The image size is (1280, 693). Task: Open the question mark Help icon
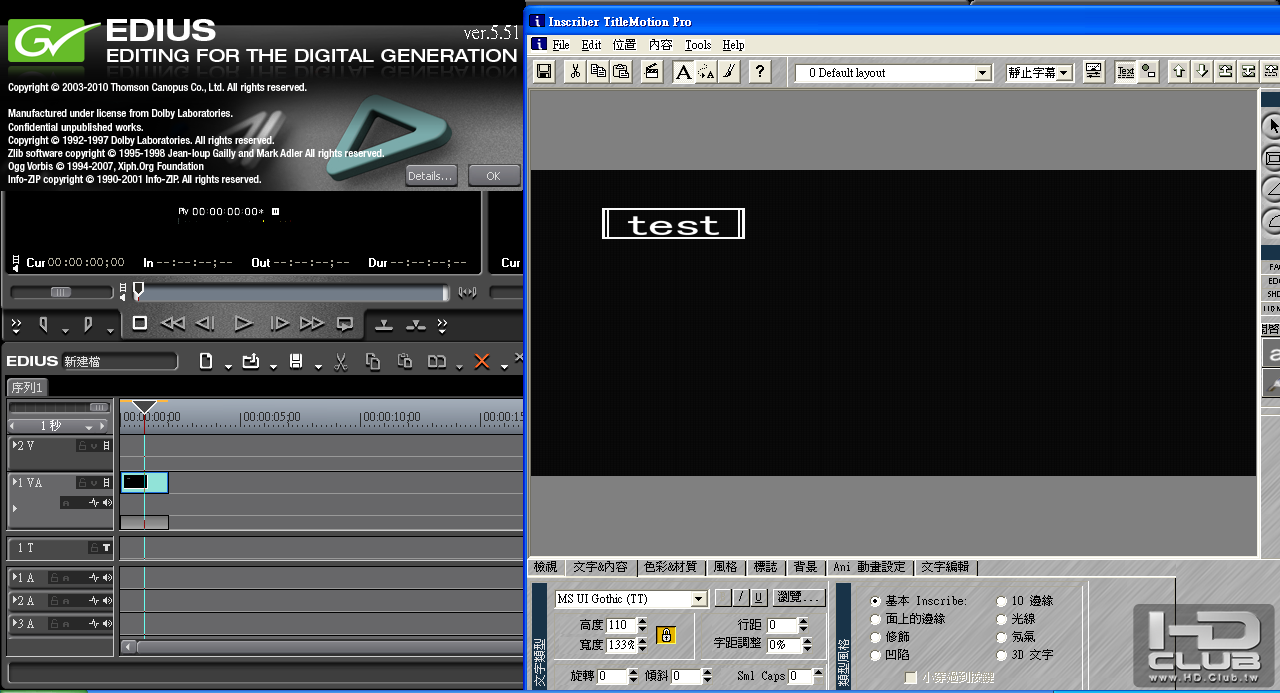click(760, 72)
